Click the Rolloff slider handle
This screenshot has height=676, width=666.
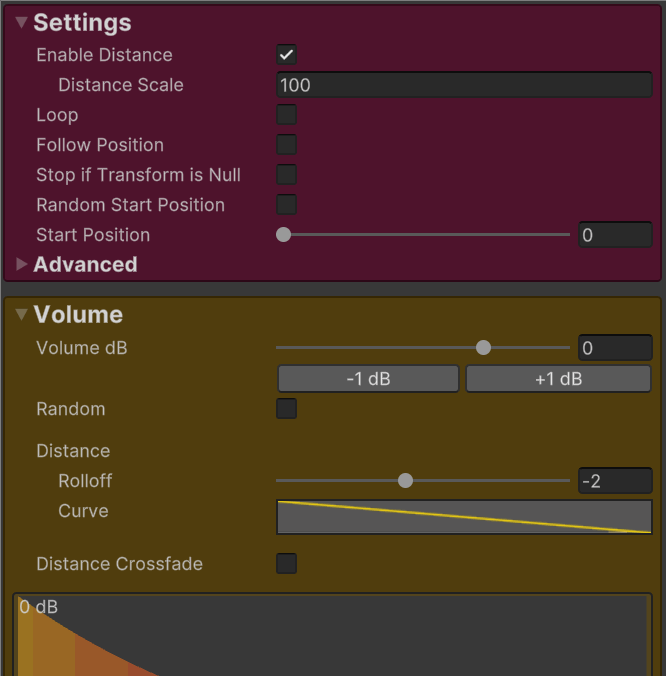pos(405,481)
